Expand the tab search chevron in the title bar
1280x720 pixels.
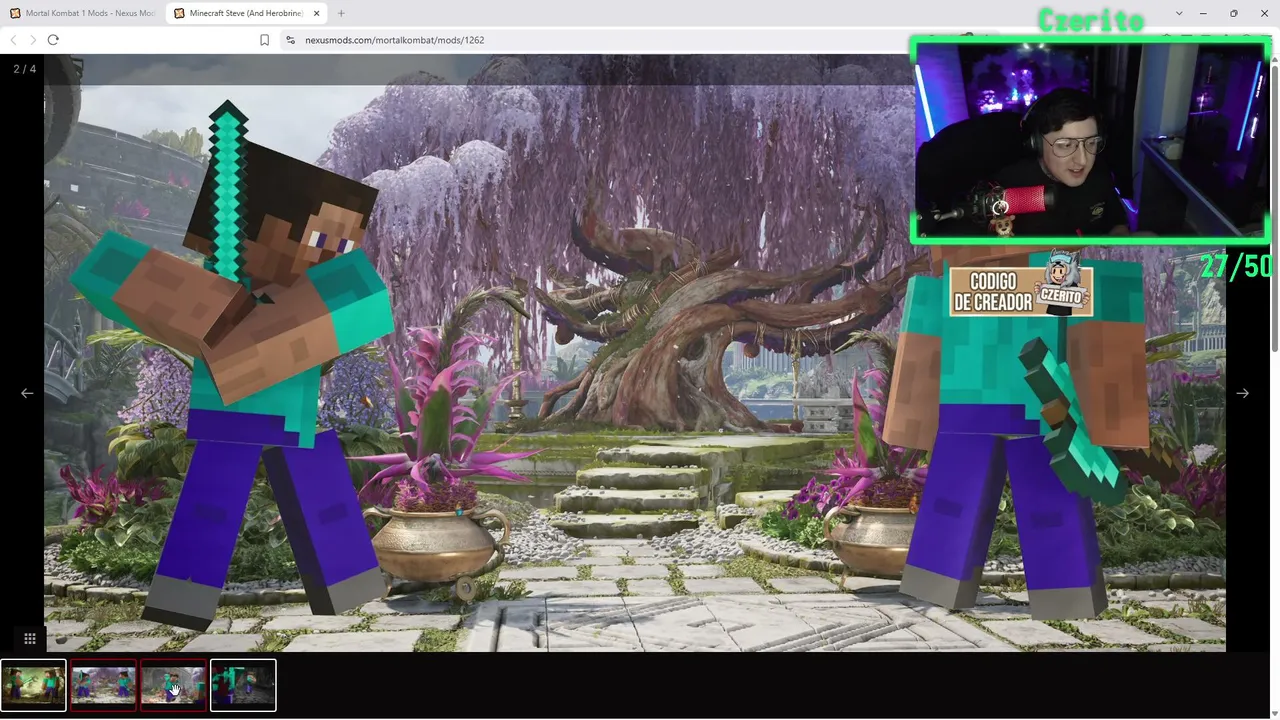coord(1179,13)
